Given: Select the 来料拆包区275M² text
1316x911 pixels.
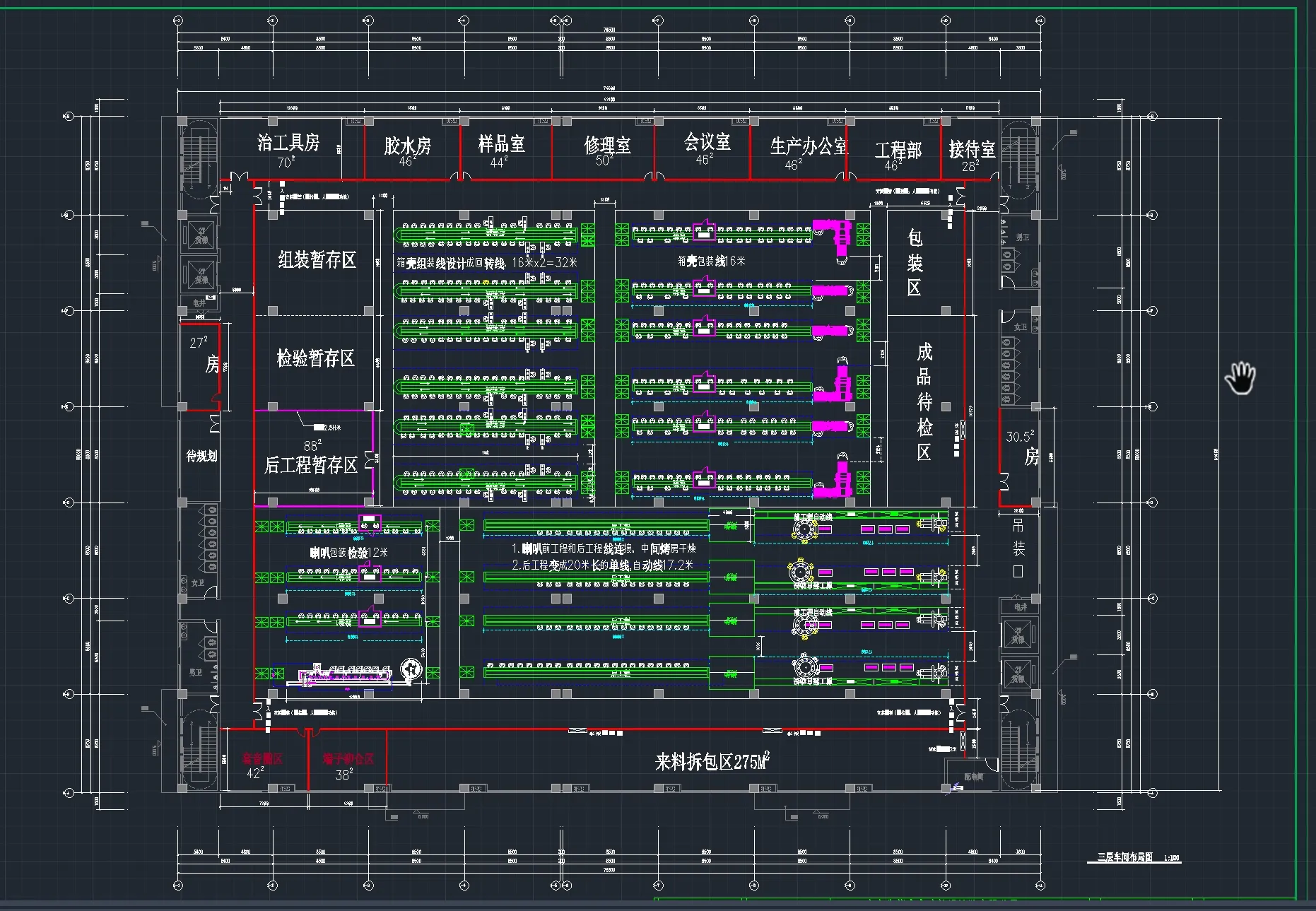Looking at the screenshot, I should [x=712, y=762].
